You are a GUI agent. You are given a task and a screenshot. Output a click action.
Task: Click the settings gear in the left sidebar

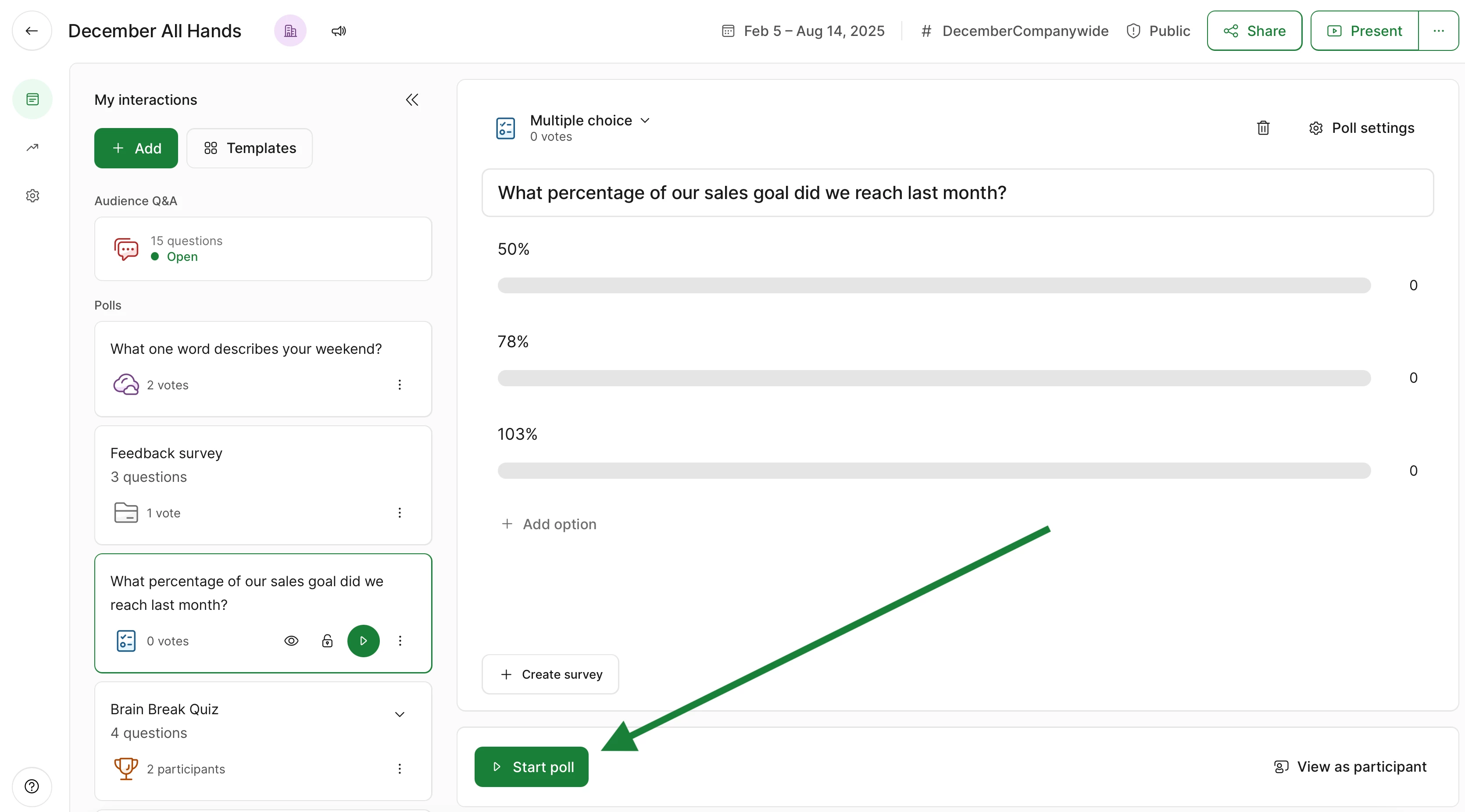[32, 196]
